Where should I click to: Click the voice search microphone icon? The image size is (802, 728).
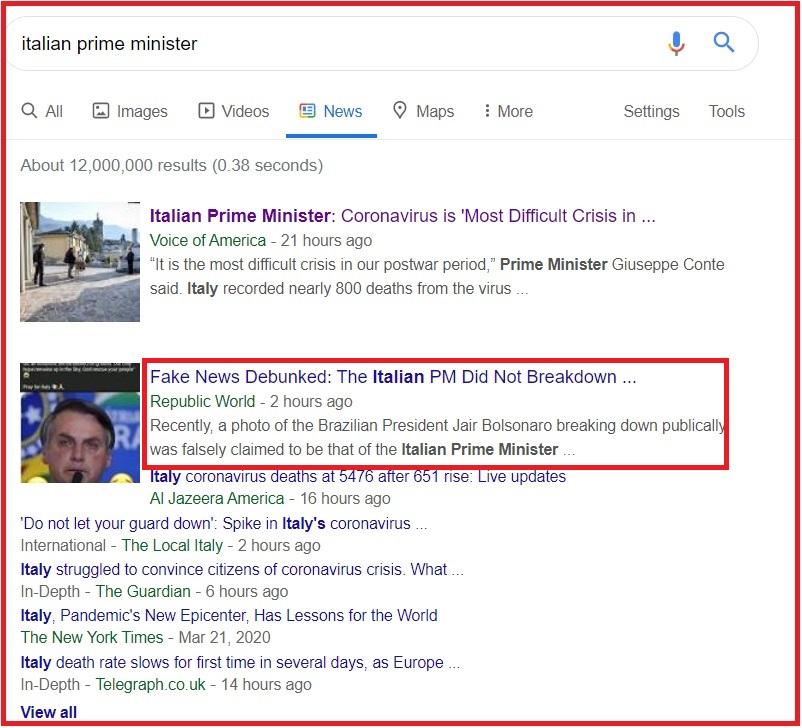(x=676, y=43)
